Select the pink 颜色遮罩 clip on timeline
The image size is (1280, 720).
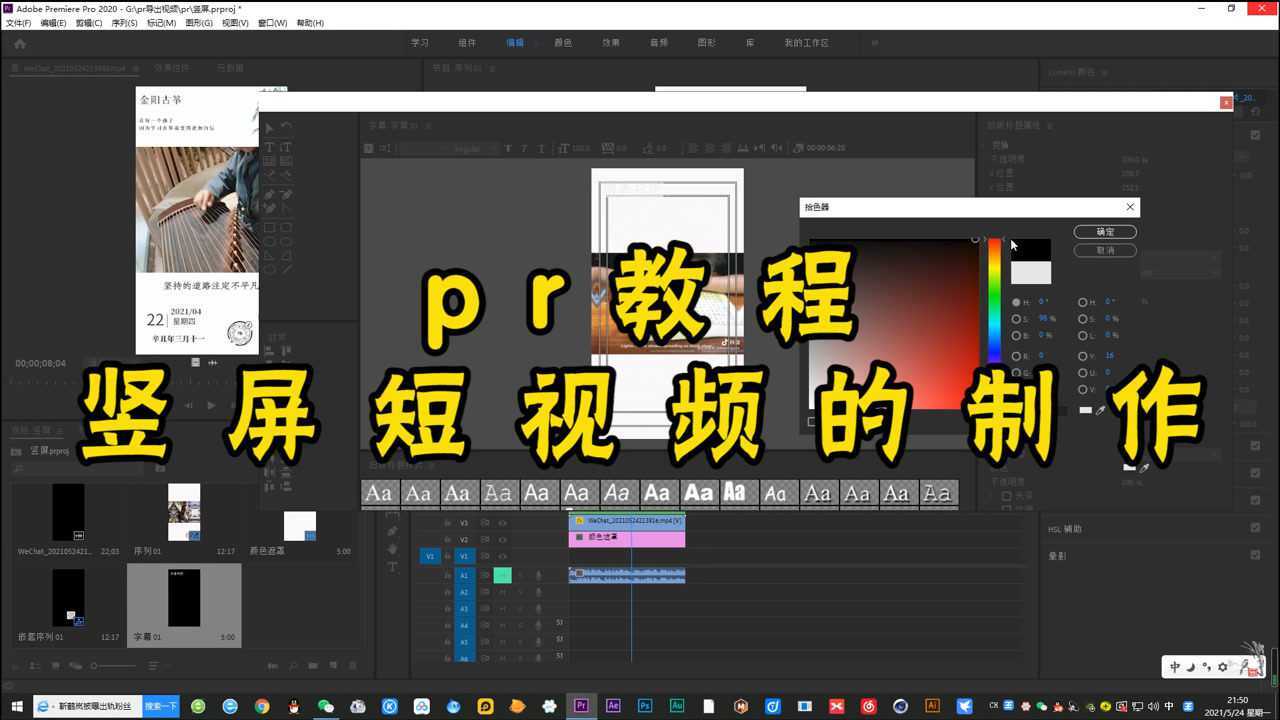[627, 538]
